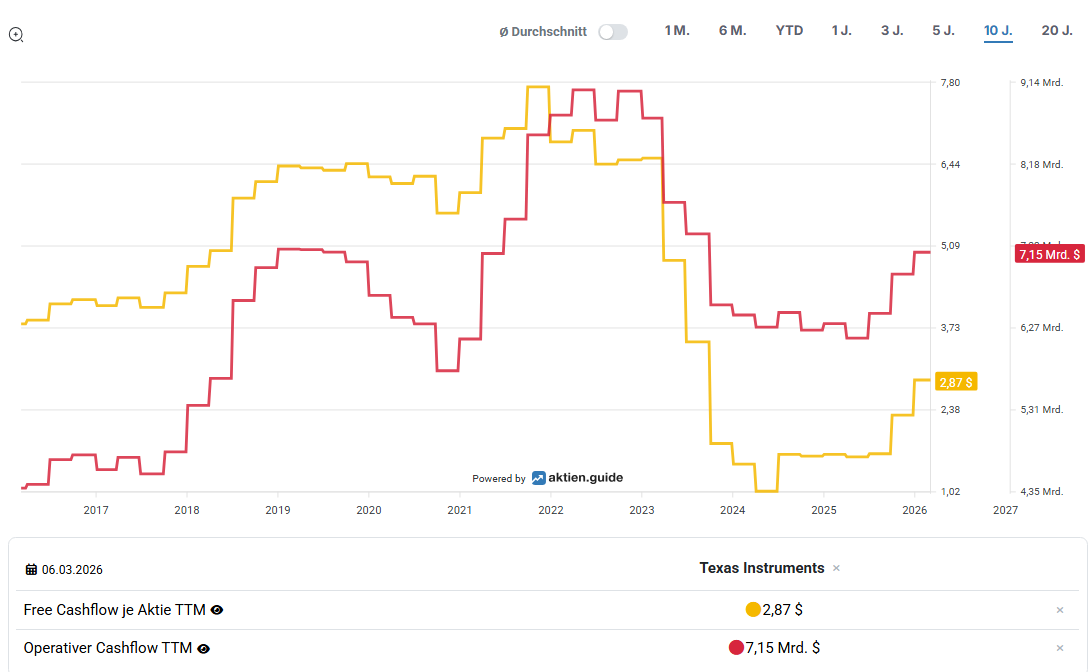
Task: Open the aktien.guide logo link
Action: click(578, 478)
